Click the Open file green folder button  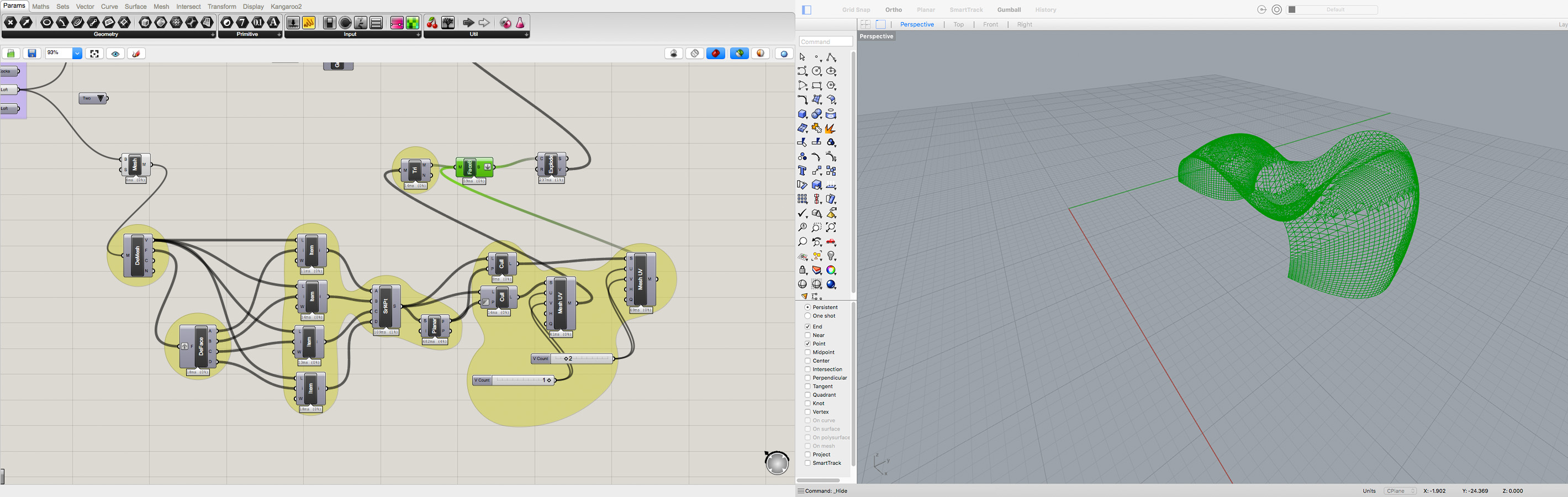(x=11, y=54)
